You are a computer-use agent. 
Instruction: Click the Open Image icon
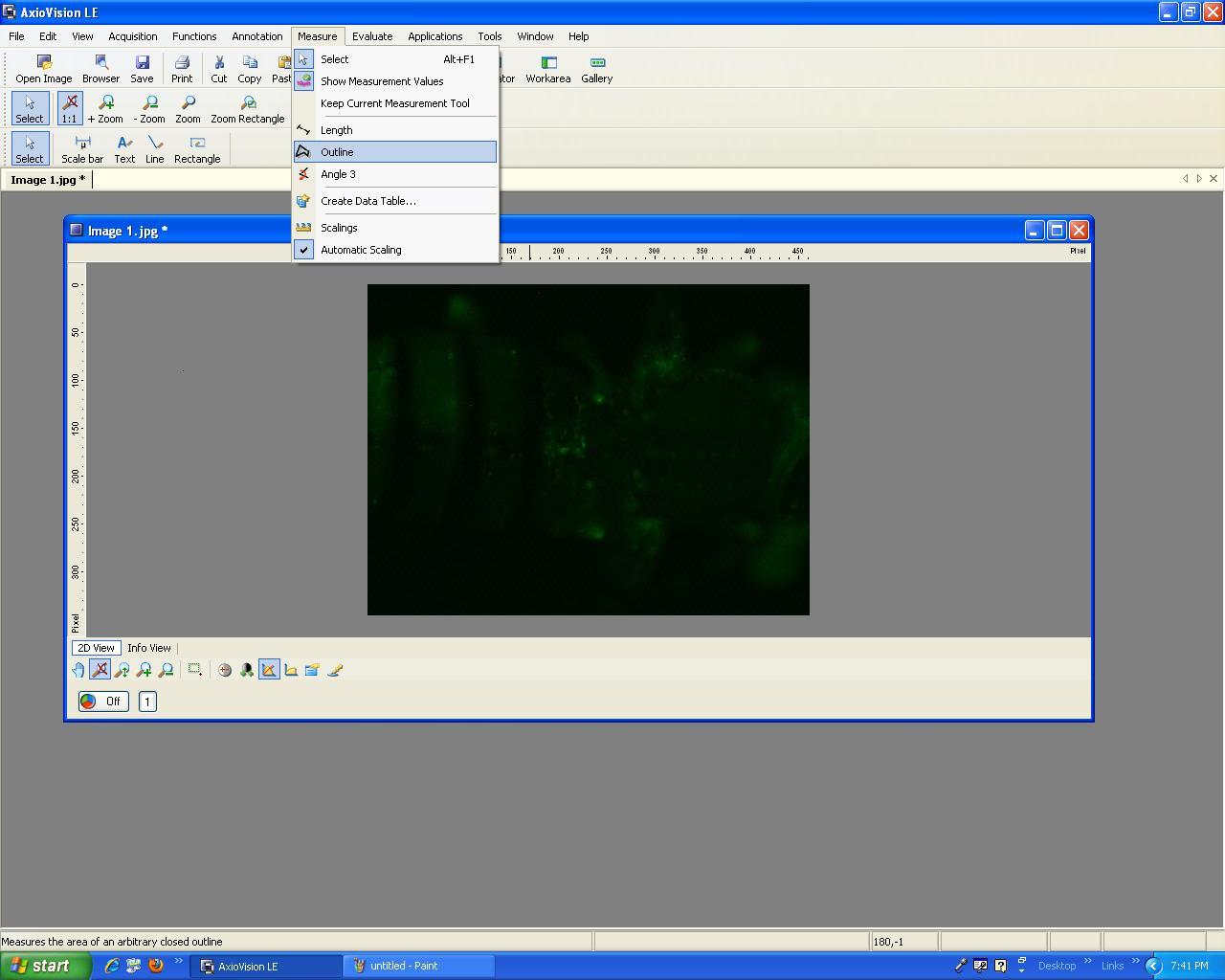[x=43, y=69]
